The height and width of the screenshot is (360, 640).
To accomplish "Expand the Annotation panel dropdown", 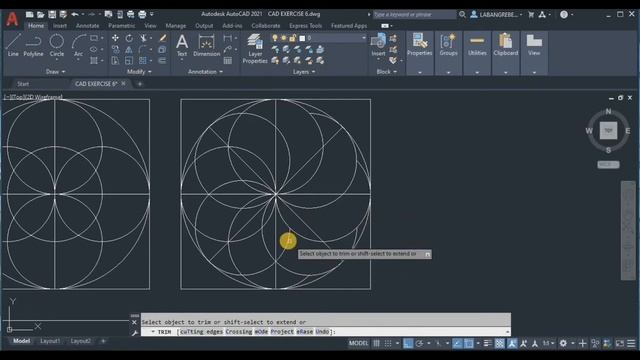I will [205, 71].
